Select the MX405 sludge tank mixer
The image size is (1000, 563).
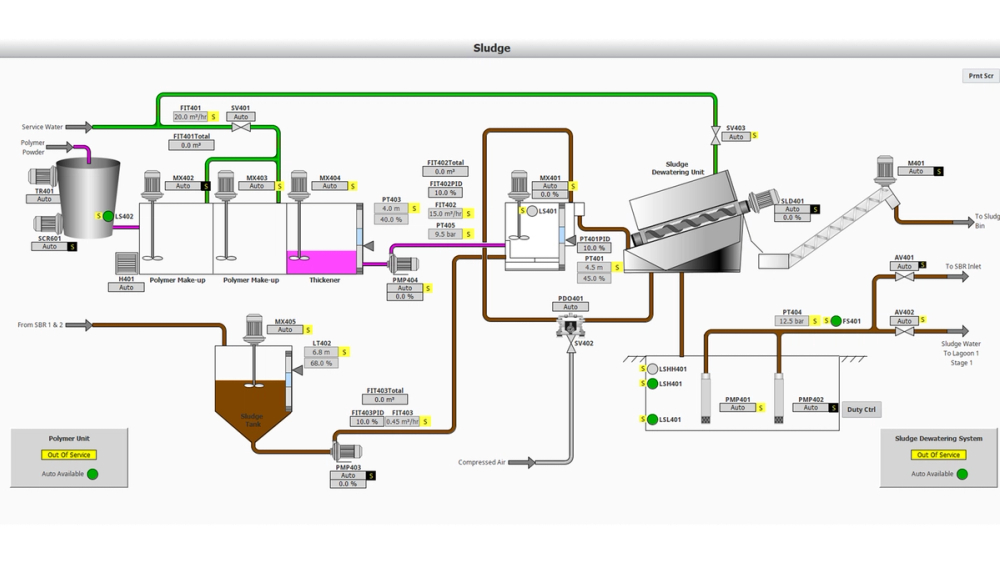(x=254, y=329)
